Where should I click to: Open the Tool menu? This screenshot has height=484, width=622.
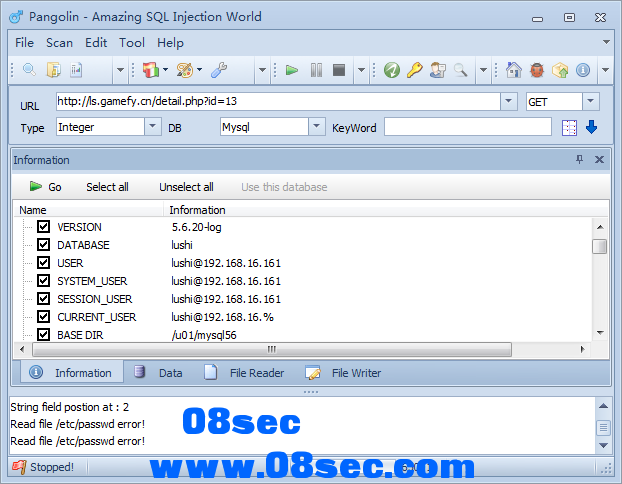[x=132, y=43]
